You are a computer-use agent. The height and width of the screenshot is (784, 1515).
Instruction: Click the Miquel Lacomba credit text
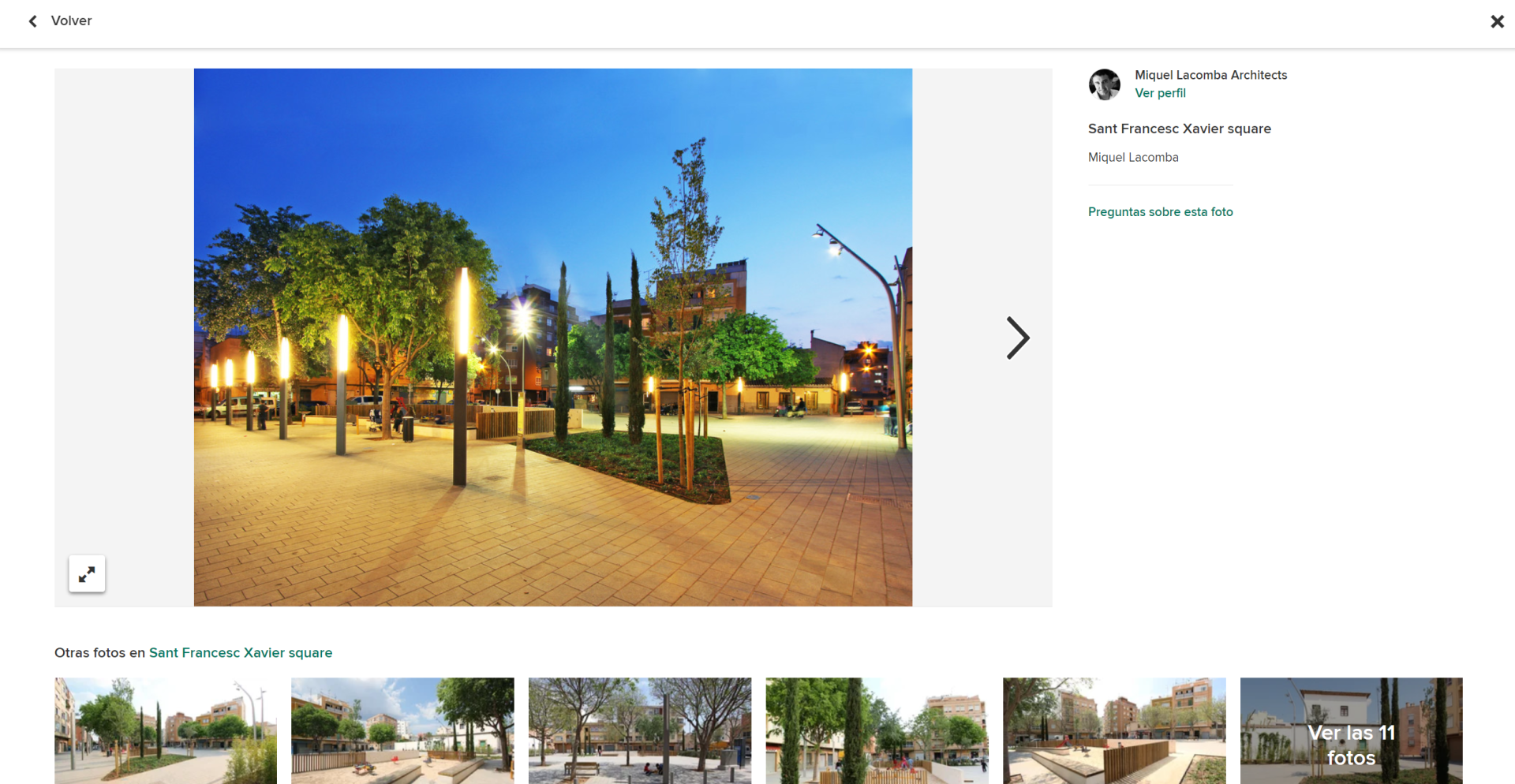click(x=1133, y=158)
